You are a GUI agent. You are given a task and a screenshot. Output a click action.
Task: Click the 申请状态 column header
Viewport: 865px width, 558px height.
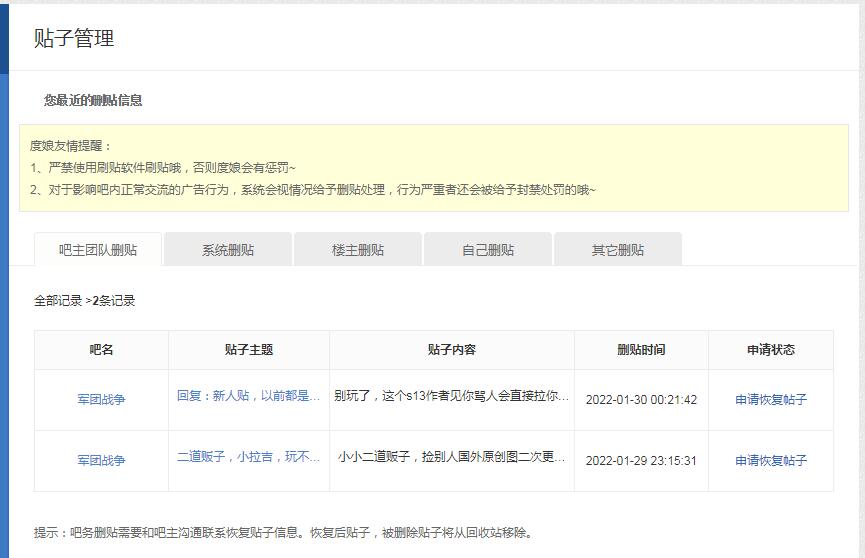771,350
